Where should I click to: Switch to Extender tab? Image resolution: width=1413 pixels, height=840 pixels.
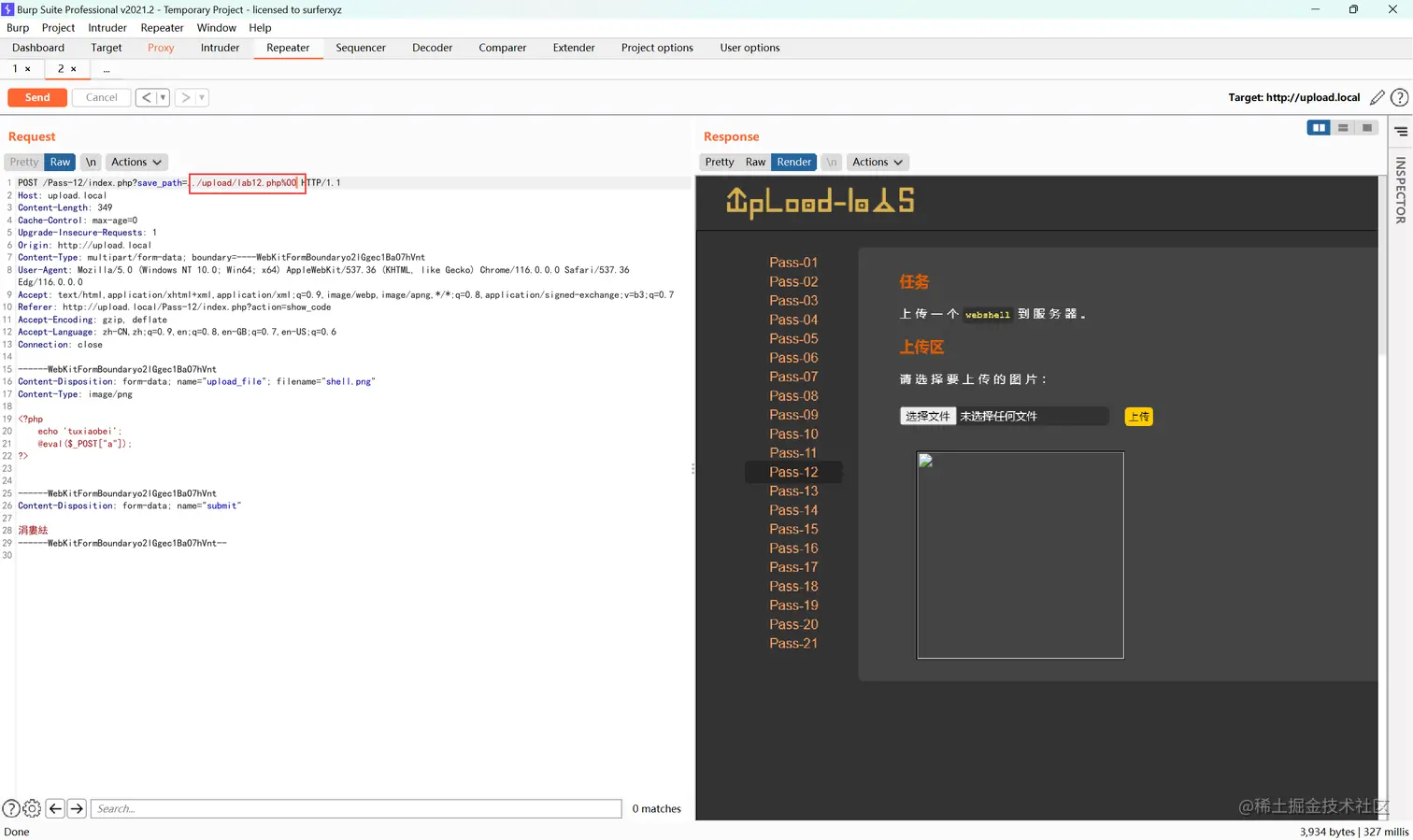pyautogui.click(x=574, y=48)
